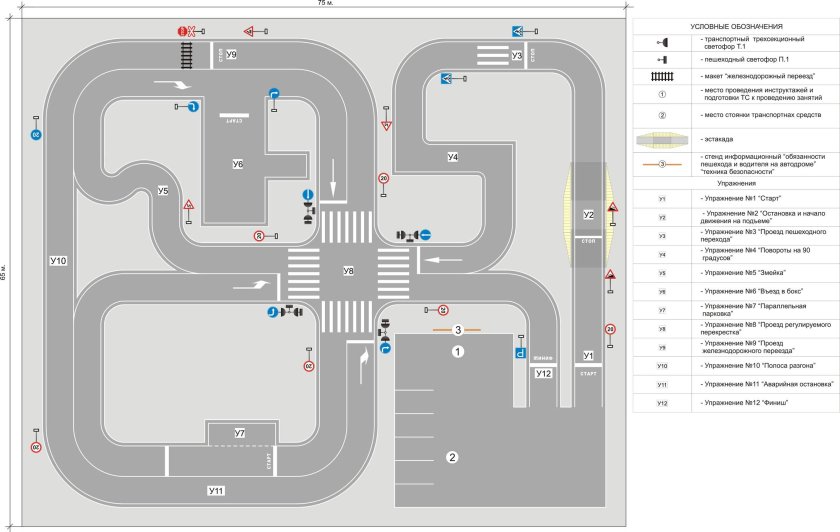Select the circled number 1 instruction area
Screen dimensions: 840x532
[x=457, y=352]
